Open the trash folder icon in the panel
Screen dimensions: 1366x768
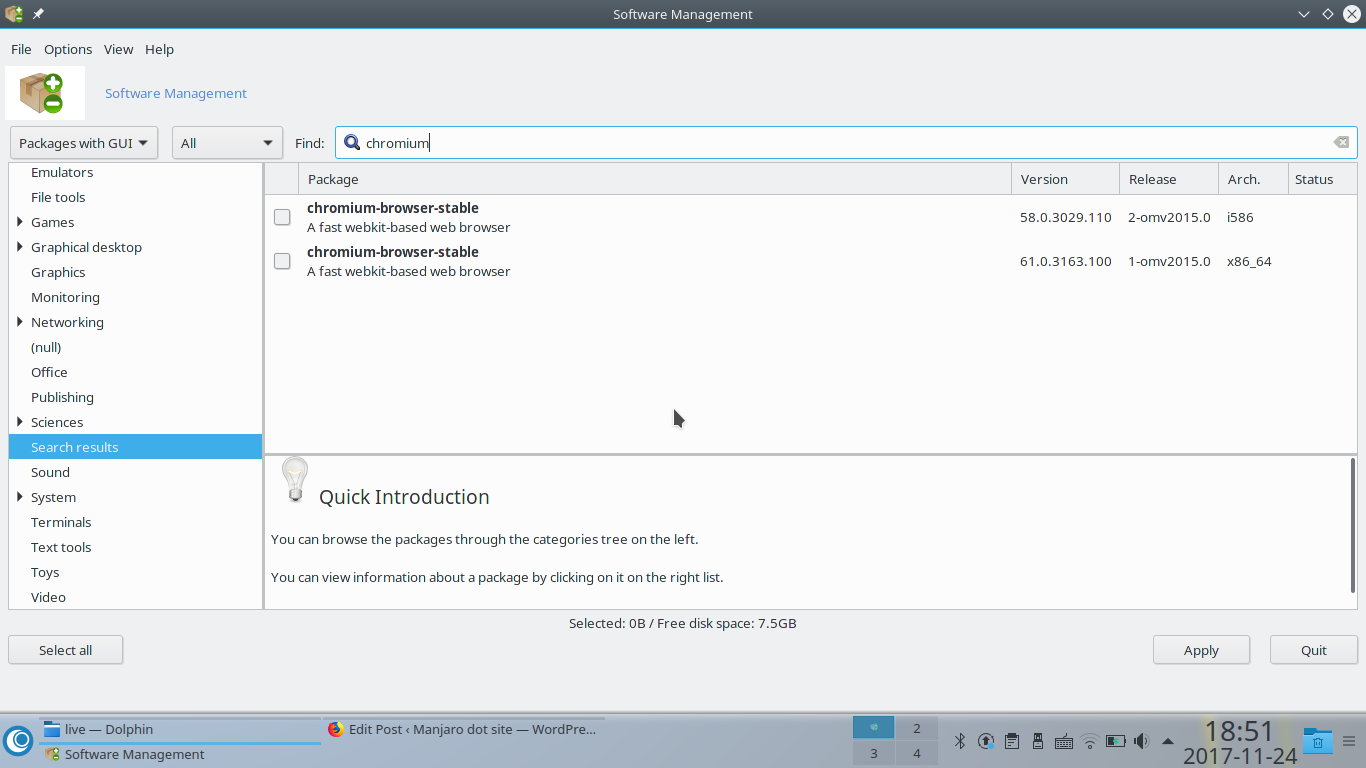tap(1318, 741)
